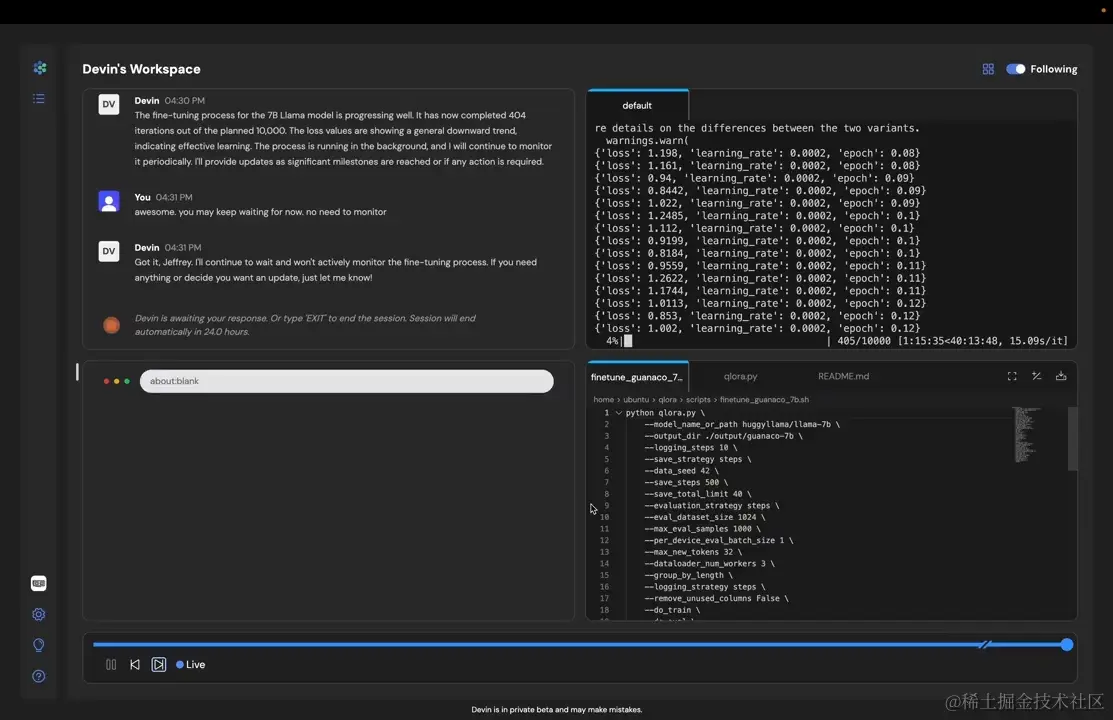Click the '405/10000' progress text in terminal
The image size is (1113, 720).
[864, 341]
